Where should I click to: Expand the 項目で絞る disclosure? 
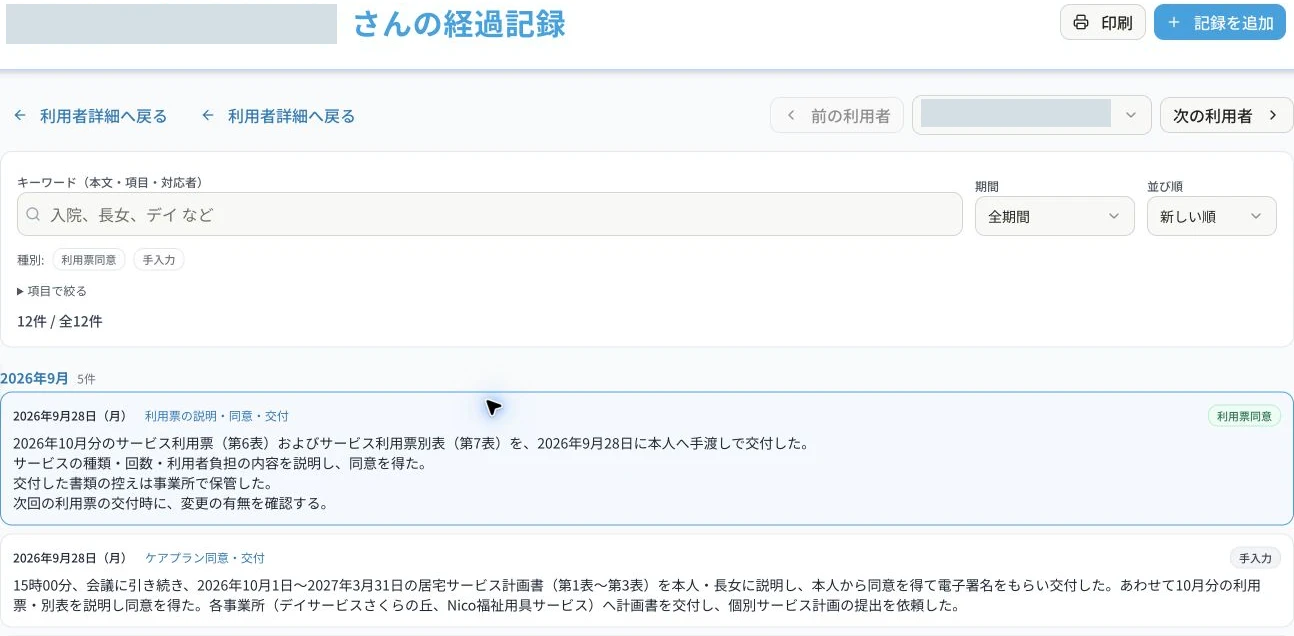[x=52, y=291]
